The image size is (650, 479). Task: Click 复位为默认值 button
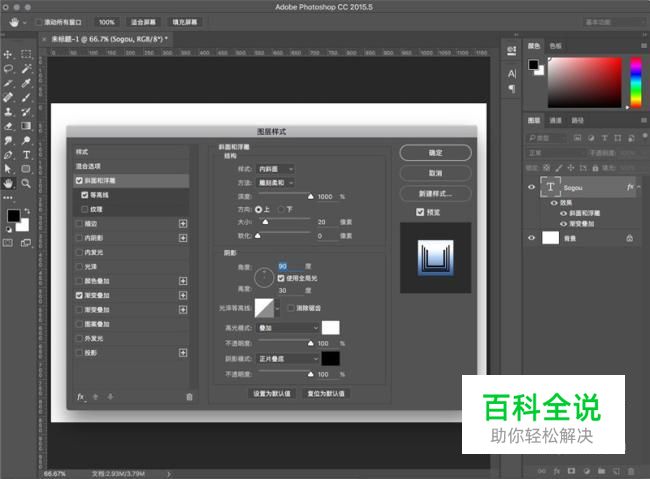click(326, 393)
